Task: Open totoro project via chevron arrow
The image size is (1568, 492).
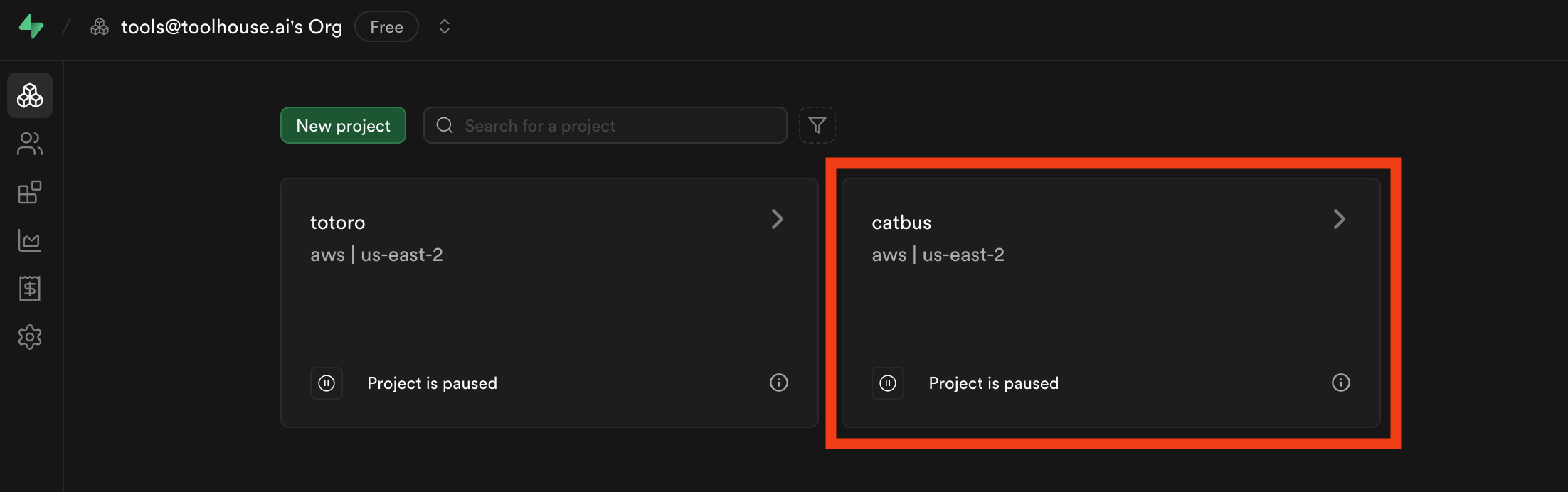Action: [x=778, y=219]
